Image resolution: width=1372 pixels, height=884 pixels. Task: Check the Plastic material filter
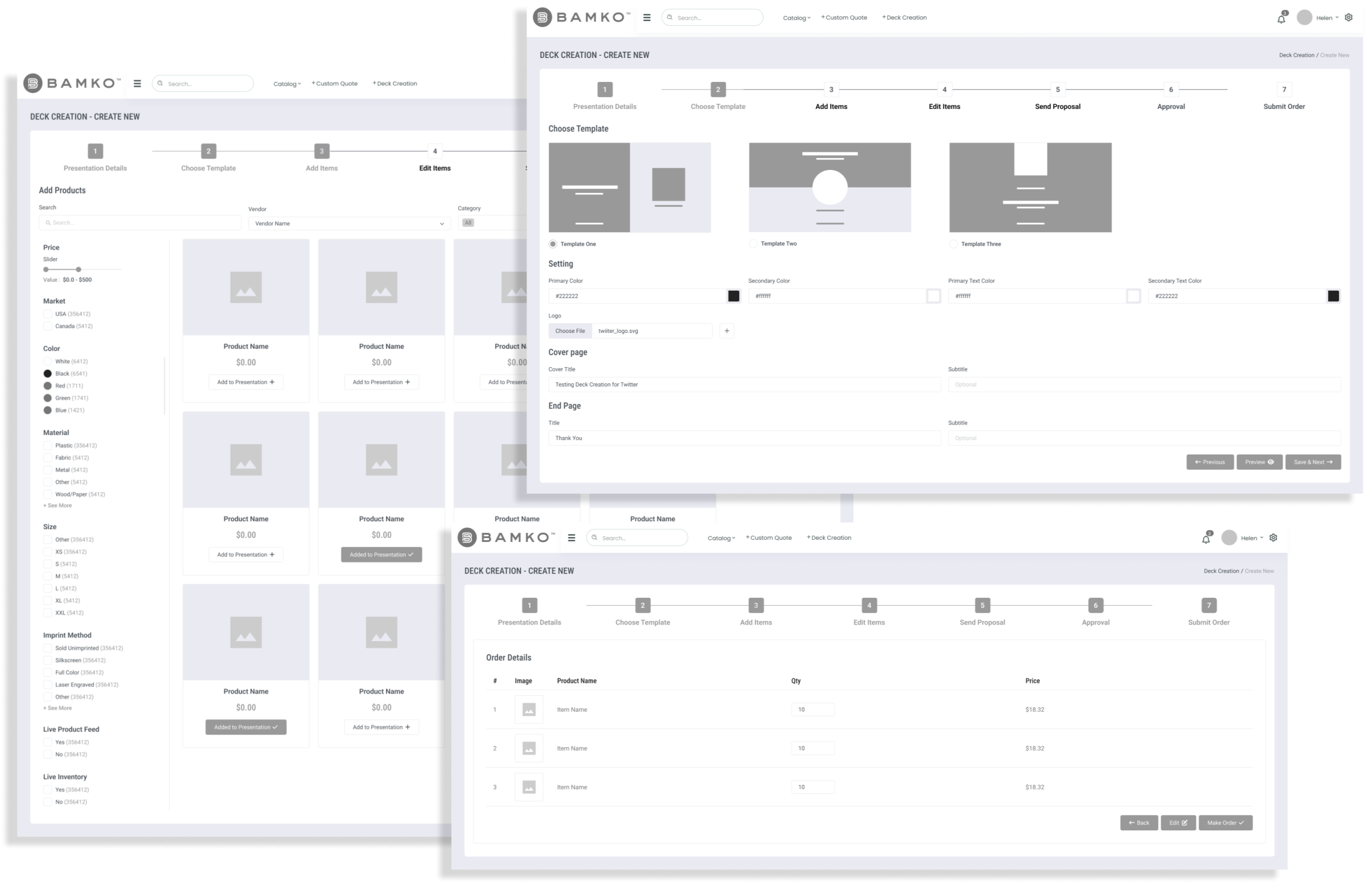click(x=47, y=445)
